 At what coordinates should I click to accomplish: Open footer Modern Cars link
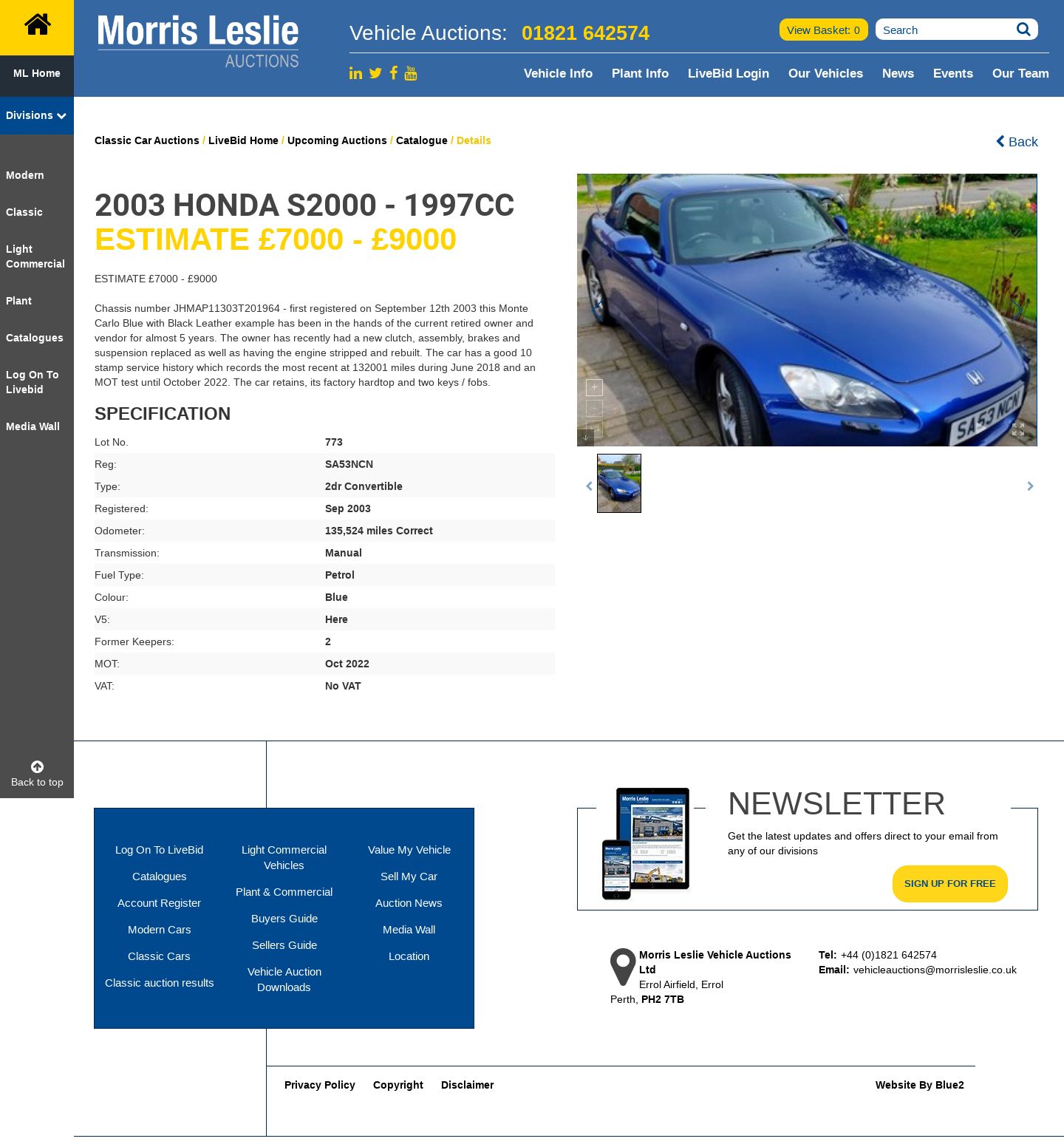[159, 930]
